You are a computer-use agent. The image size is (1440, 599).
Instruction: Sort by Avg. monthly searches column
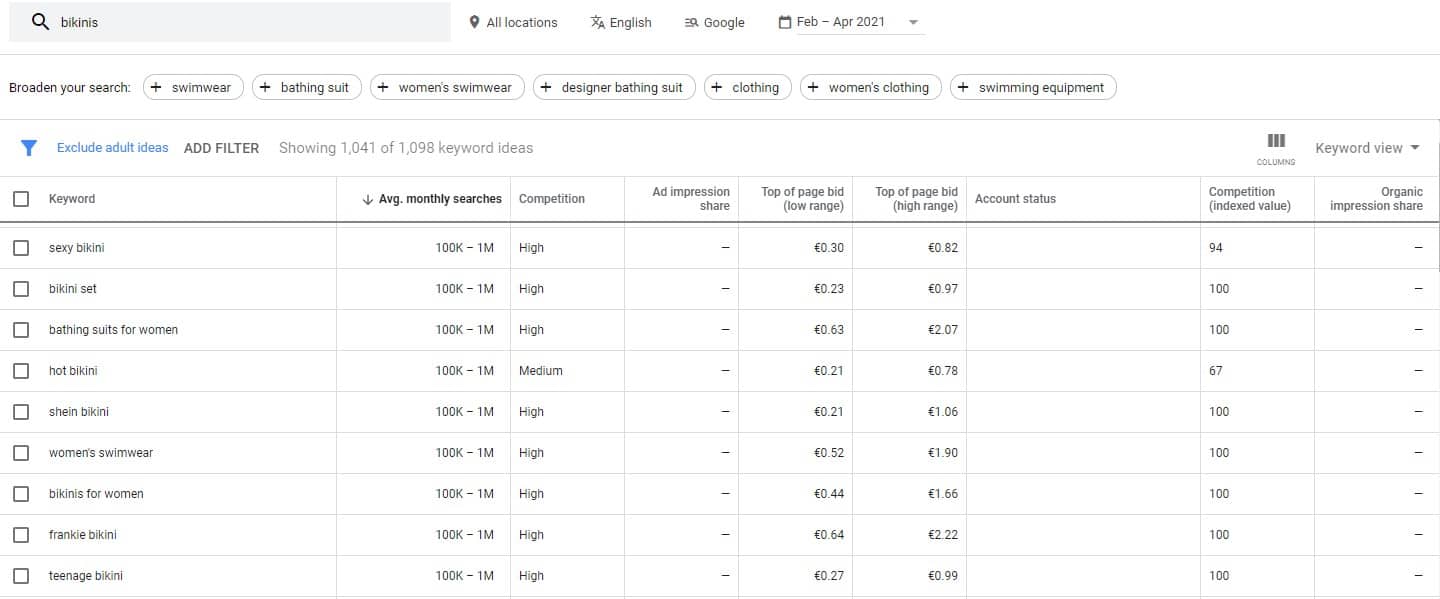click(432, 199)
